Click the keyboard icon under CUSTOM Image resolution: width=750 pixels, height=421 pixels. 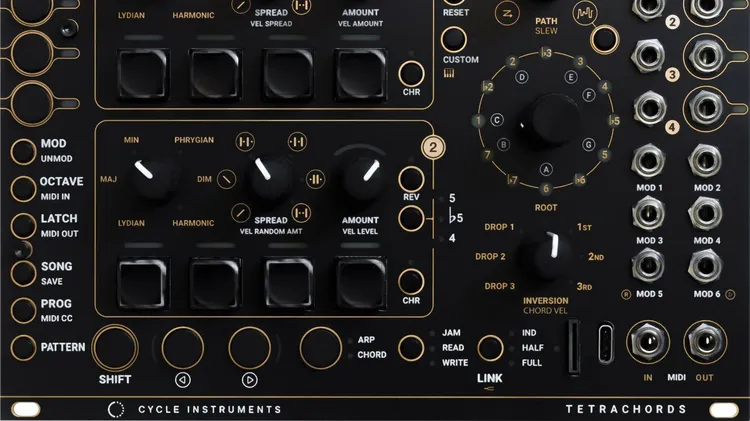[449, 73]
